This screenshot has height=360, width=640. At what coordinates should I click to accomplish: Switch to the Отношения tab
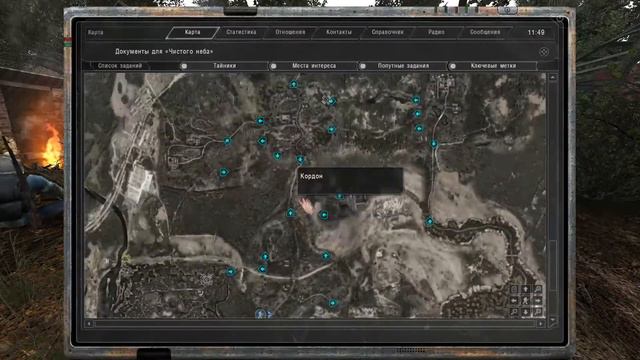(290, 32)
